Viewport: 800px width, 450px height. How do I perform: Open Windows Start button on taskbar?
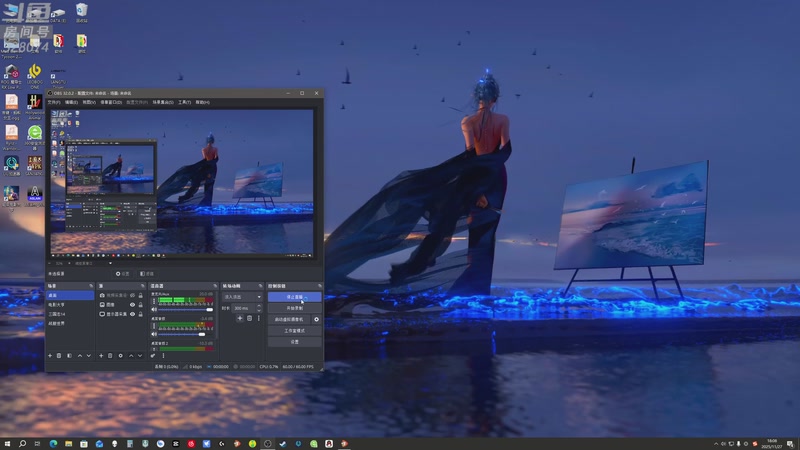click(x=7, y=444)
